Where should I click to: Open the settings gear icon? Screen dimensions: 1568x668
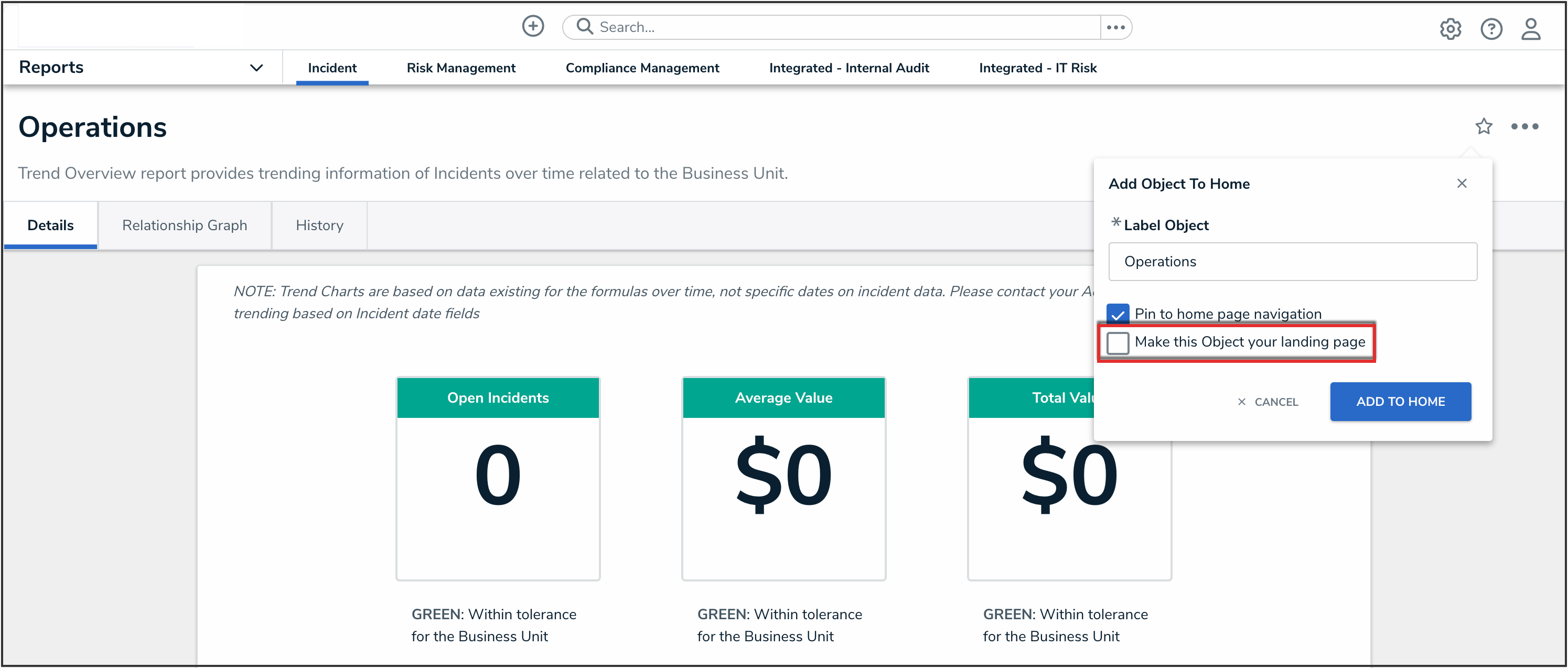1450,29
